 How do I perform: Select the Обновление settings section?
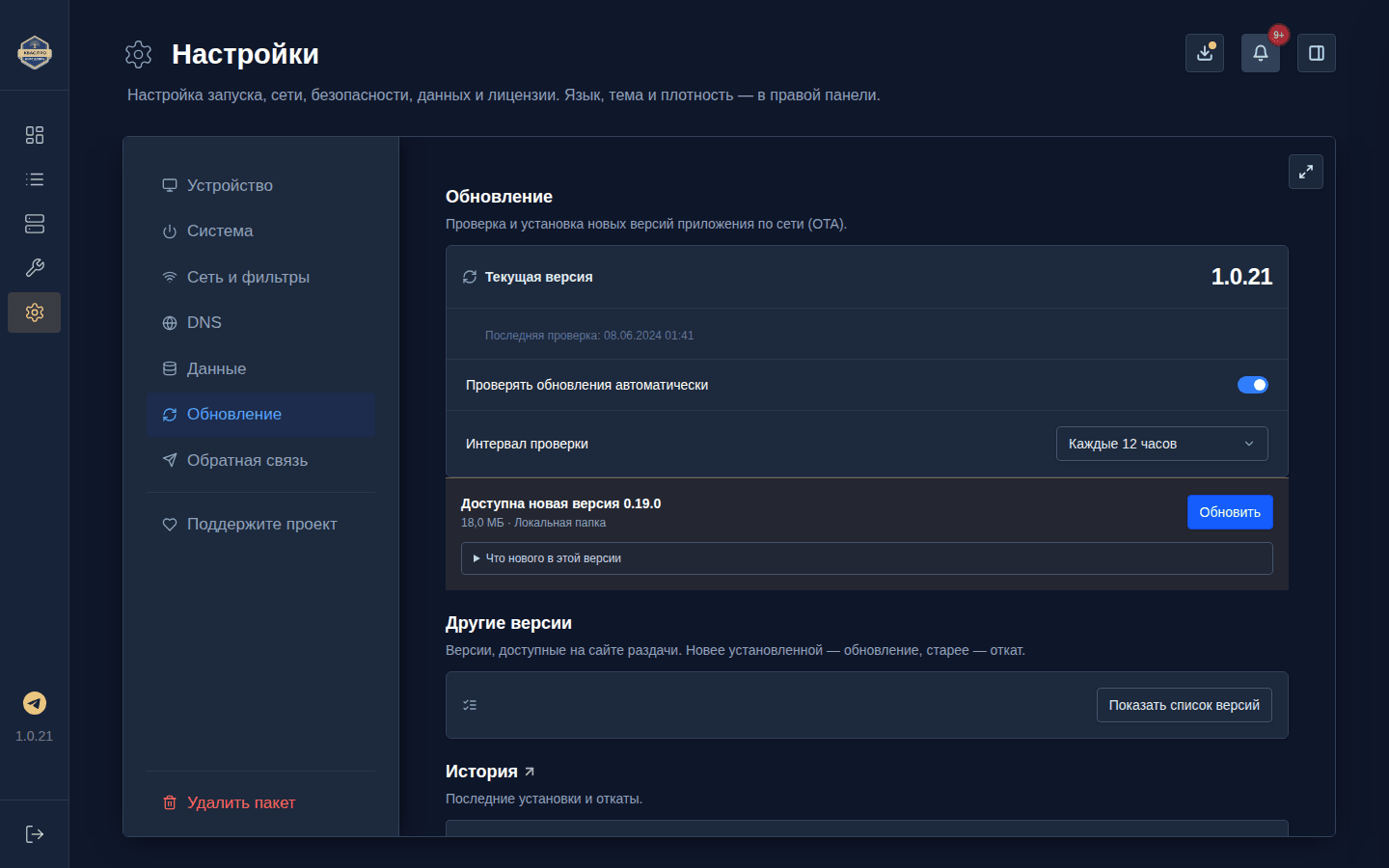coord(260,415)
